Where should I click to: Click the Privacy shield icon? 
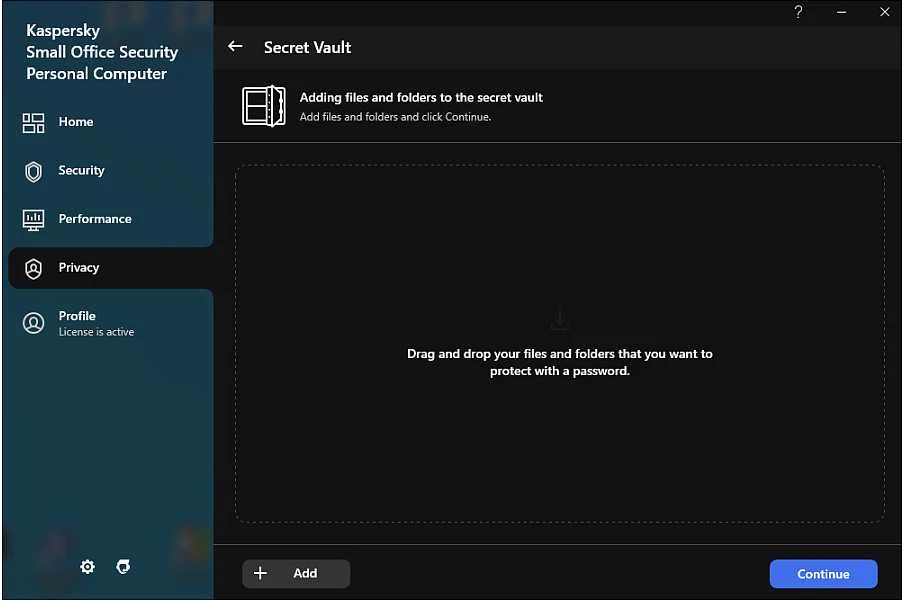(33, 269)
